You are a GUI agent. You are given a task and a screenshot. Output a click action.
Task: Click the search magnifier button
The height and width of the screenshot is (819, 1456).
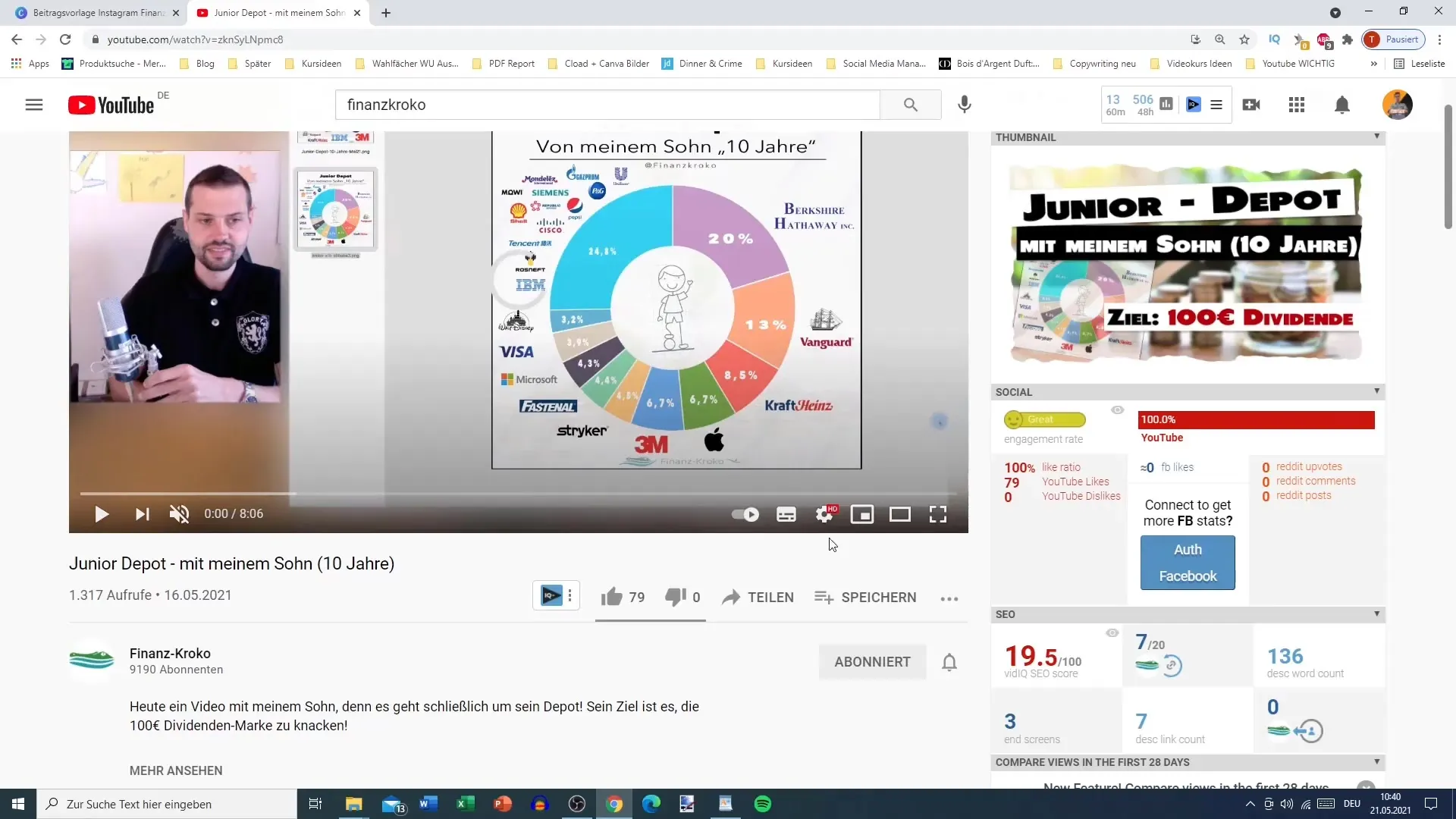911,105
